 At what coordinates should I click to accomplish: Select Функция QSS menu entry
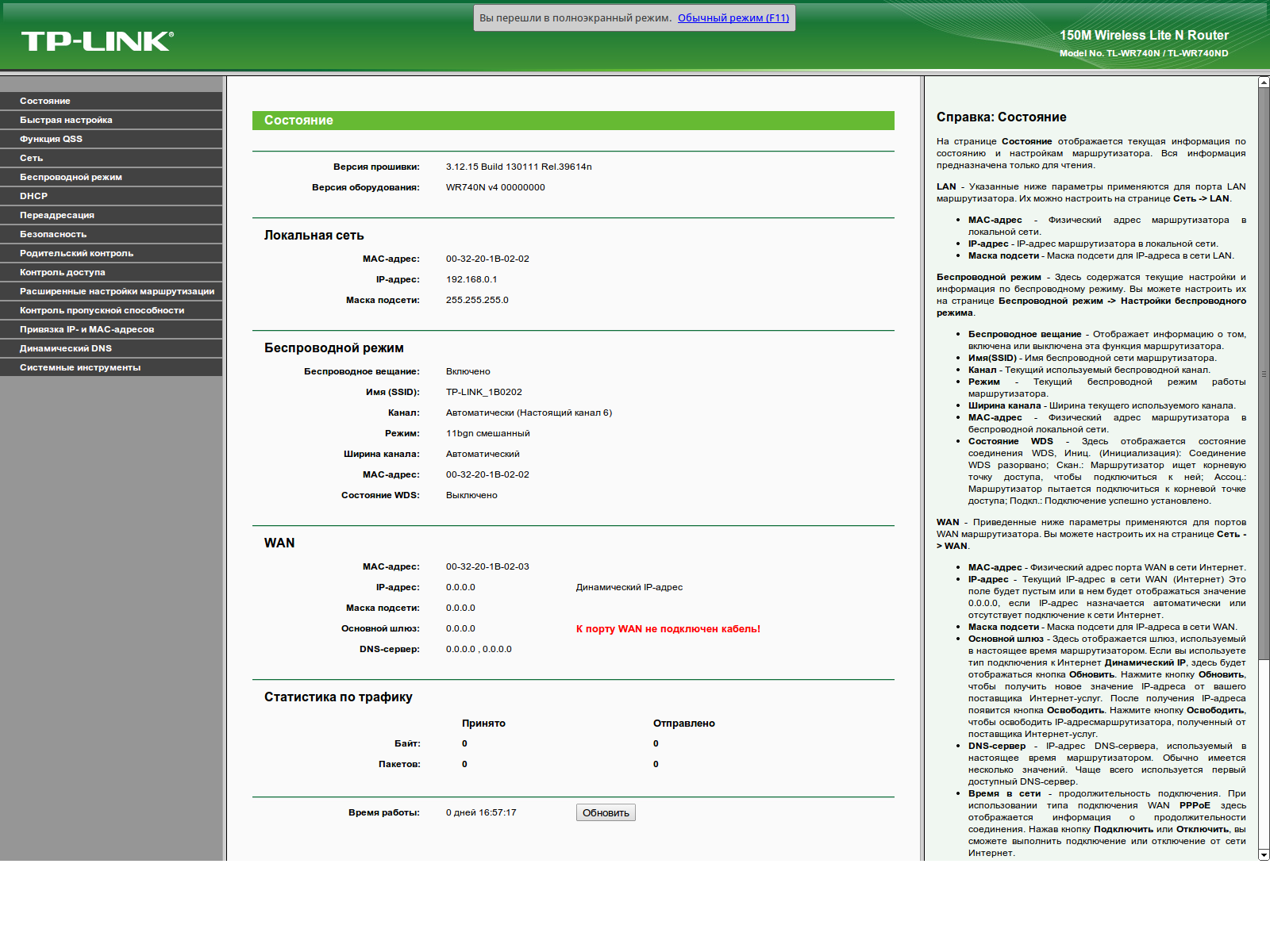click(x=51, y=139)
